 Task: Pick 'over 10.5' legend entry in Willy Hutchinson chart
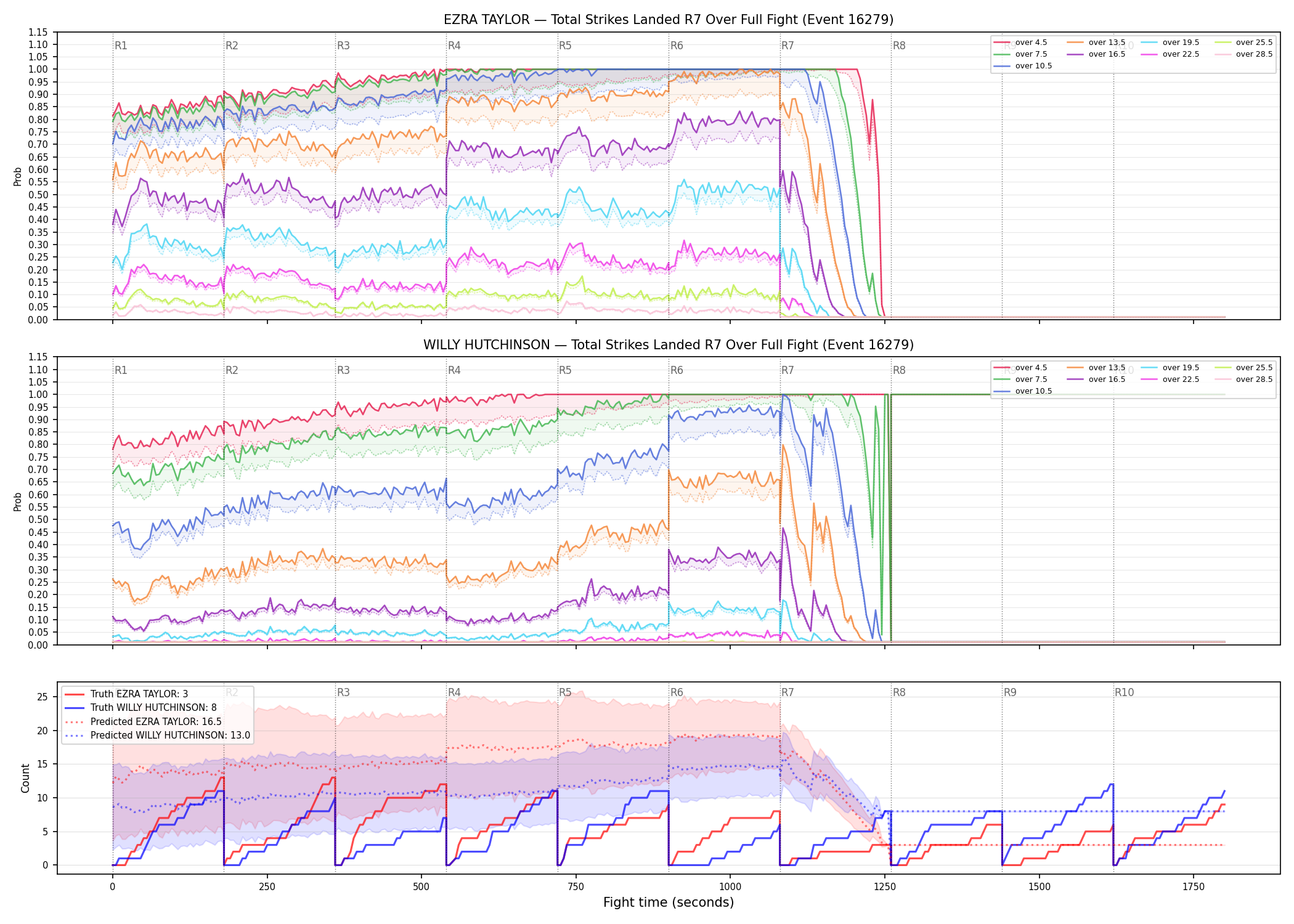pyautogui.click(x=1023, y=391)
